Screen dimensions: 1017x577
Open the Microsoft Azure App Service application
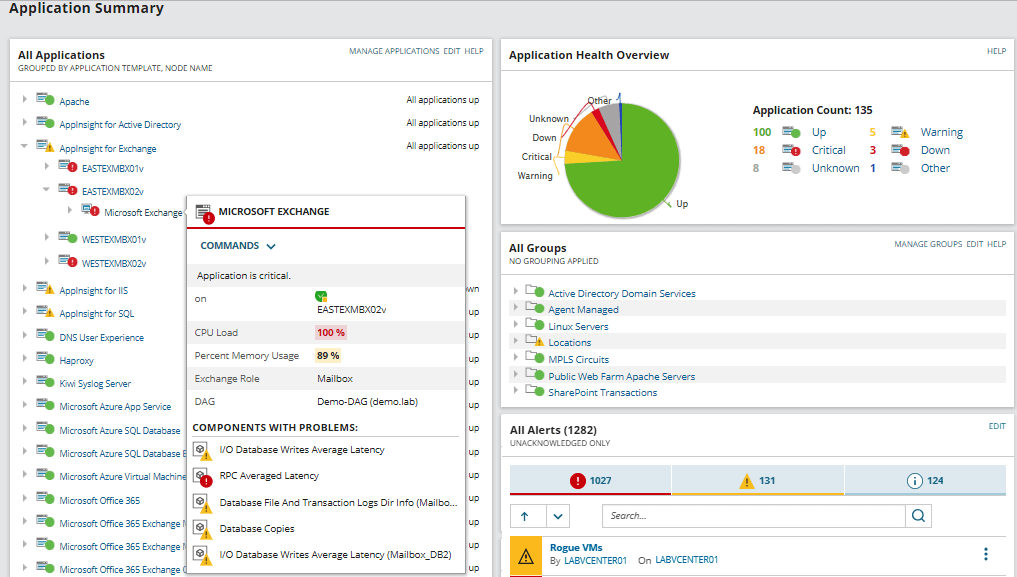pos(115,406)
